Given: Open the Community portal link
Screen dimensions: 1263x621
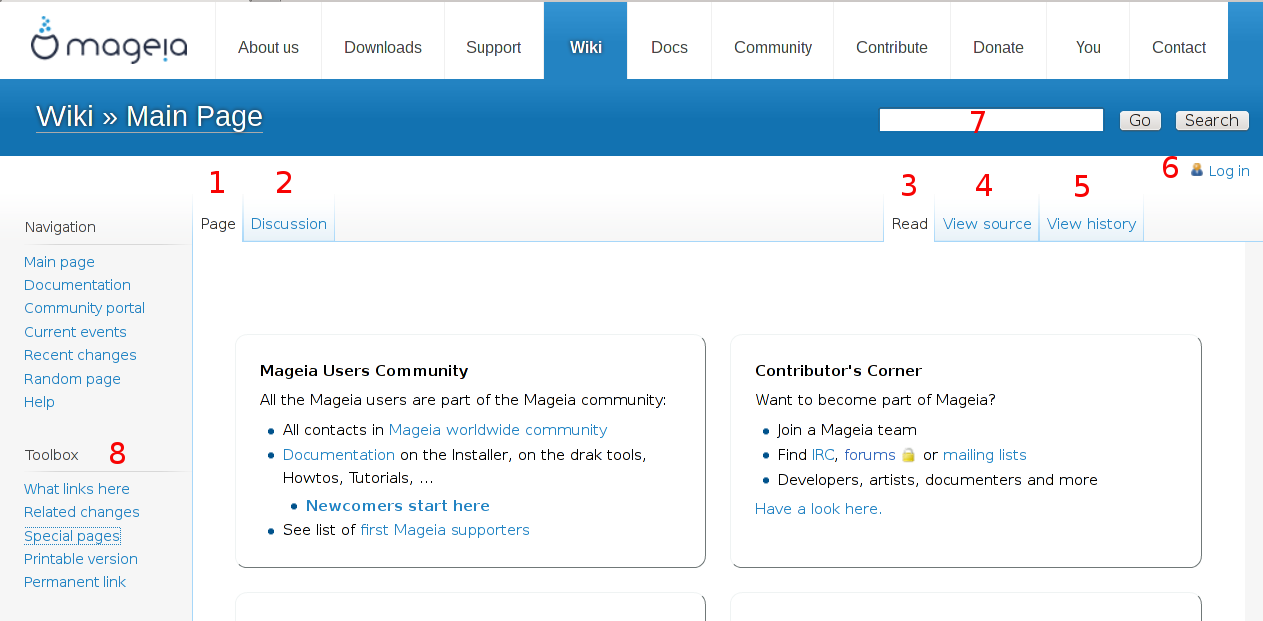Looking at the screenshot, I should click(x=84, y=308).
